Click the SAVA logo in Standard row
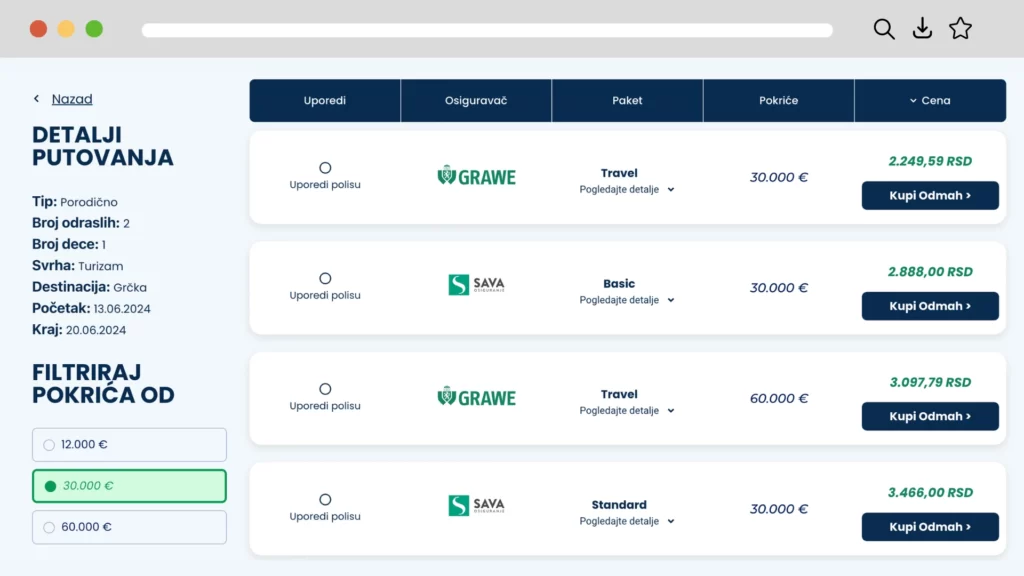Image resolution: width=1024 pixels, height=576 pixels. [477, 505]
